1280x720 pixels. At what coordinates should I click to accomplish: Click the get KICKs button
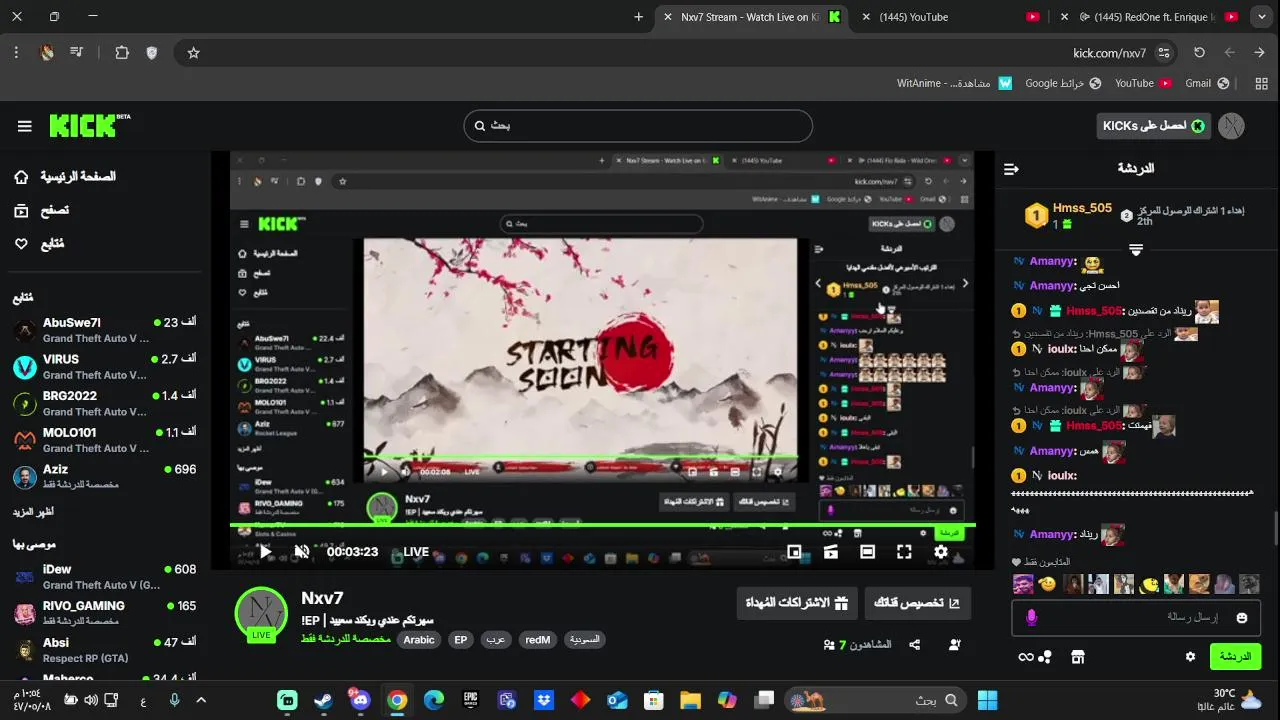tap(1154, 126)
